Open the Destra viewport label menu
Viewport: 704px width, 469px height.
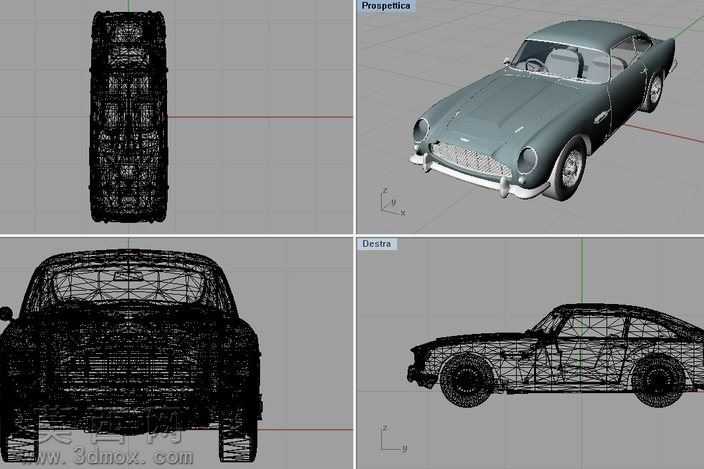[377, 244]
